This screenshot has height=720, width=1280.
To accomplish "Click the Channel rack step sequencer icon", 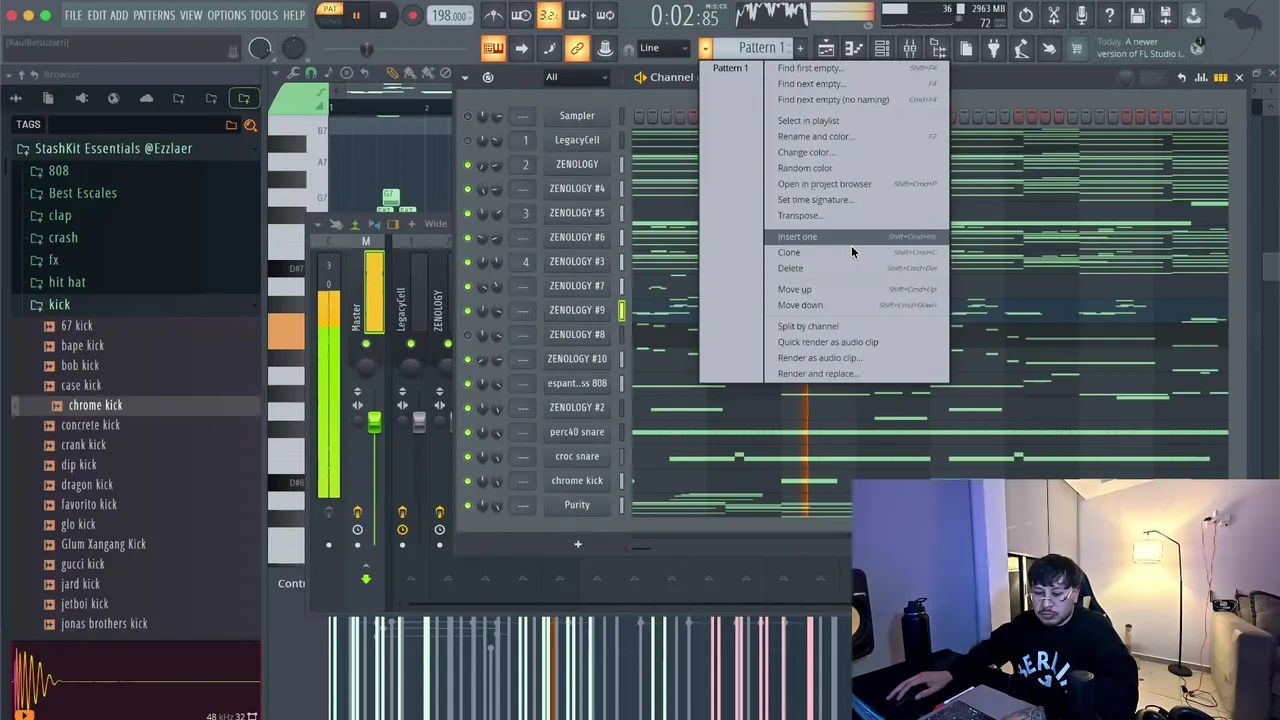I will 1220,77.
